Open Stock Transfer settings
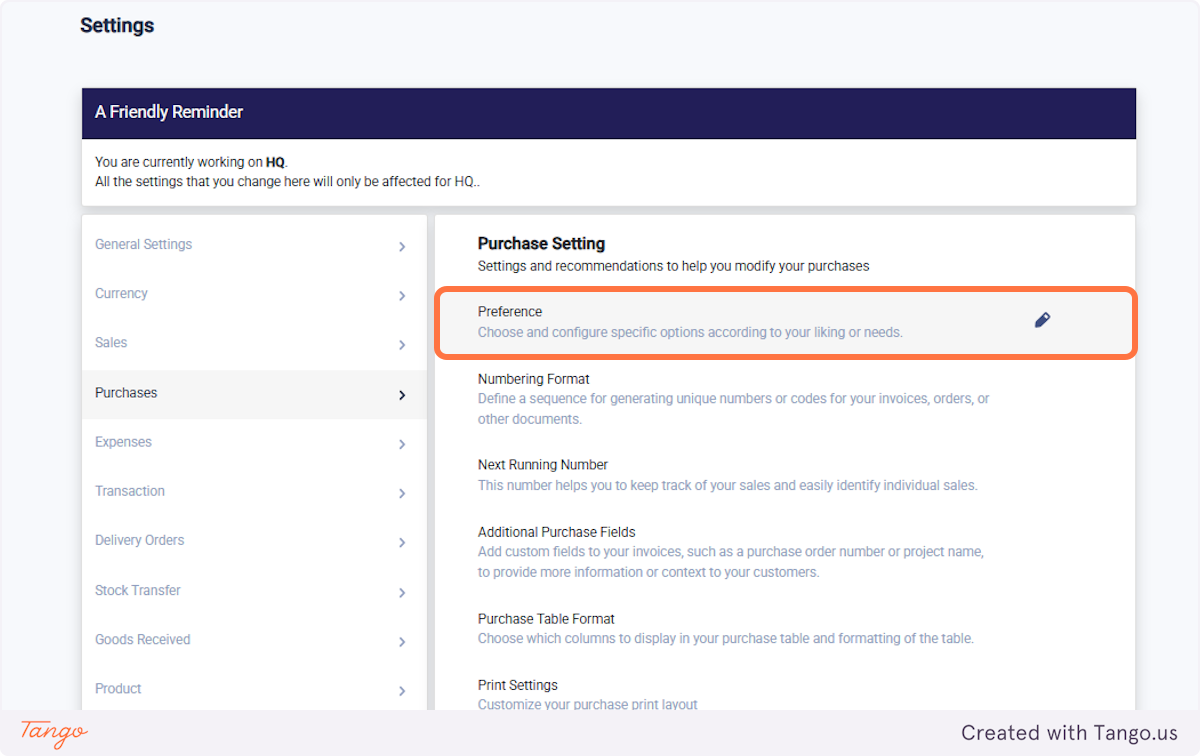Screen dimensions: 1200x756 click(x=254, y=591)
